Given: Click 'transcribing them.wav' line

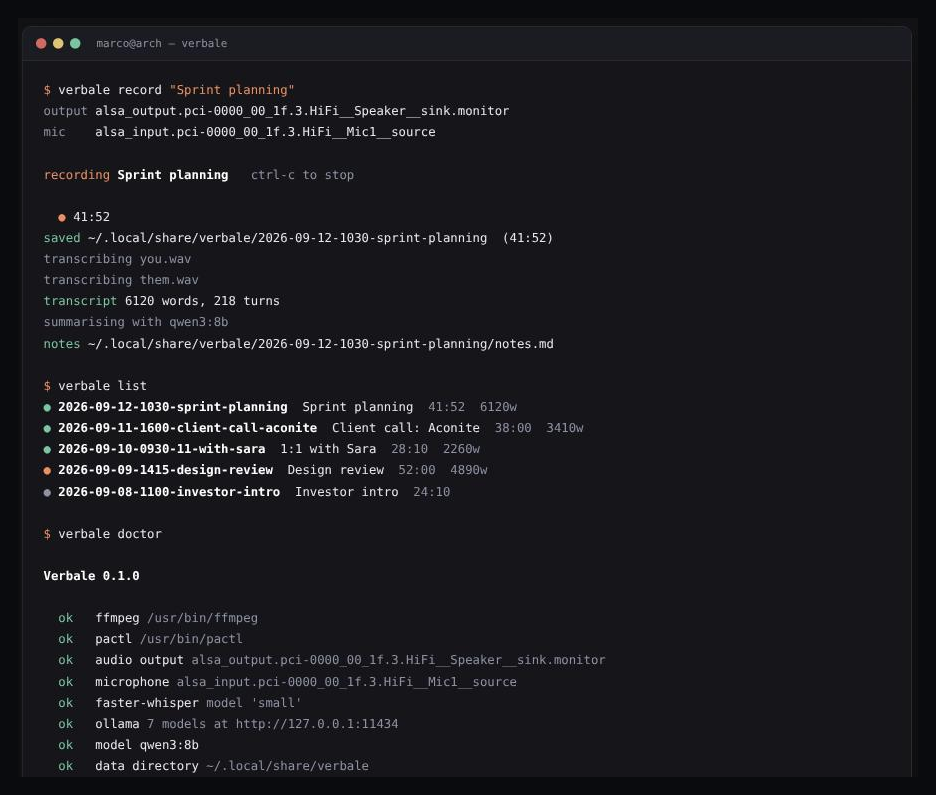Looking at the screenshot, I should click(121, 280).
